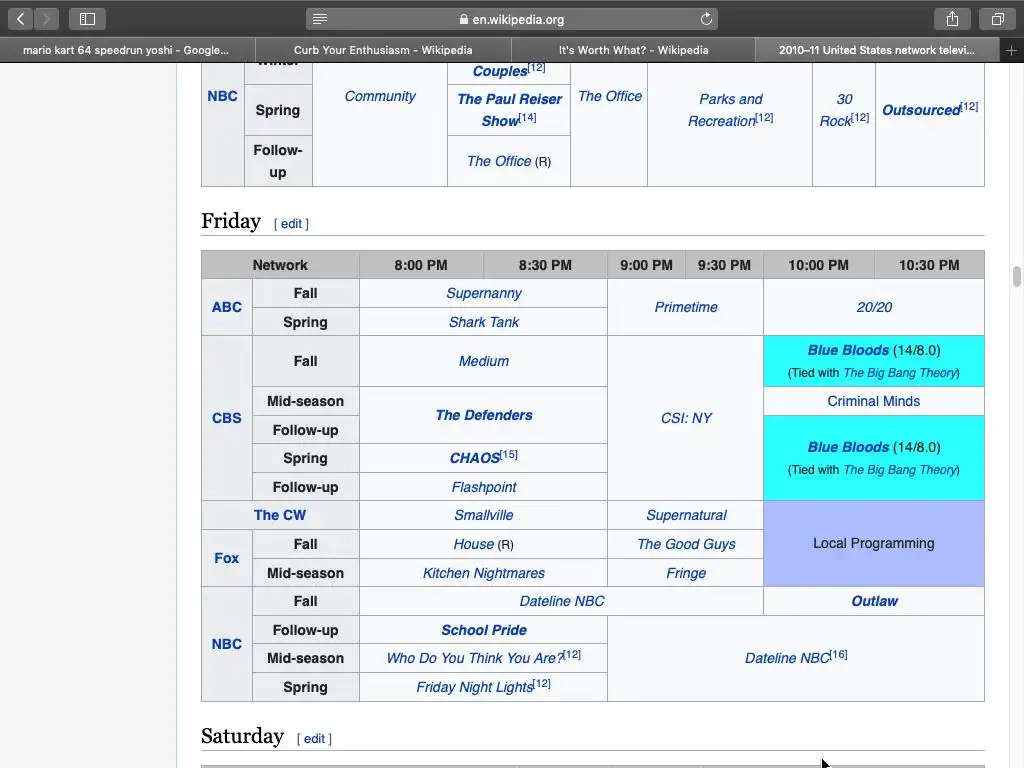Open the ABC network link
The width and height of the screenshot is (1024, 768).
coord(227,307)
